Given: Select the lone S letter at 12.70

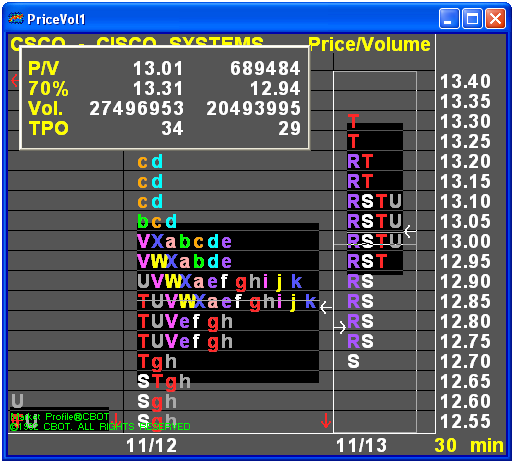Looking at the screenshot, I should tap(353, 361).
